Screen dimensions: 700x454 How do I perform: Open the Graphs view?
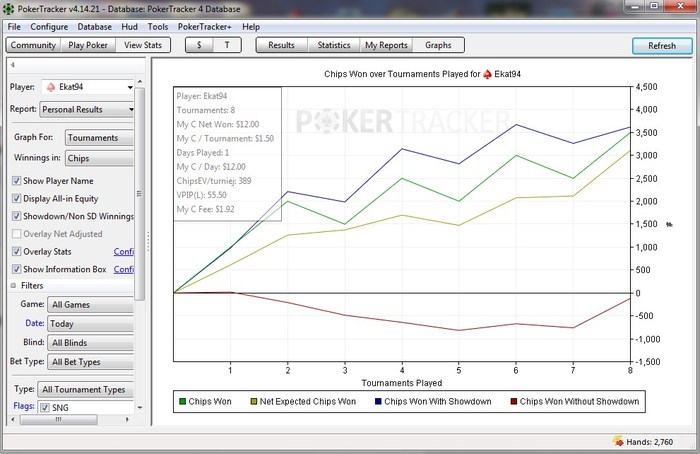point(438,45)
